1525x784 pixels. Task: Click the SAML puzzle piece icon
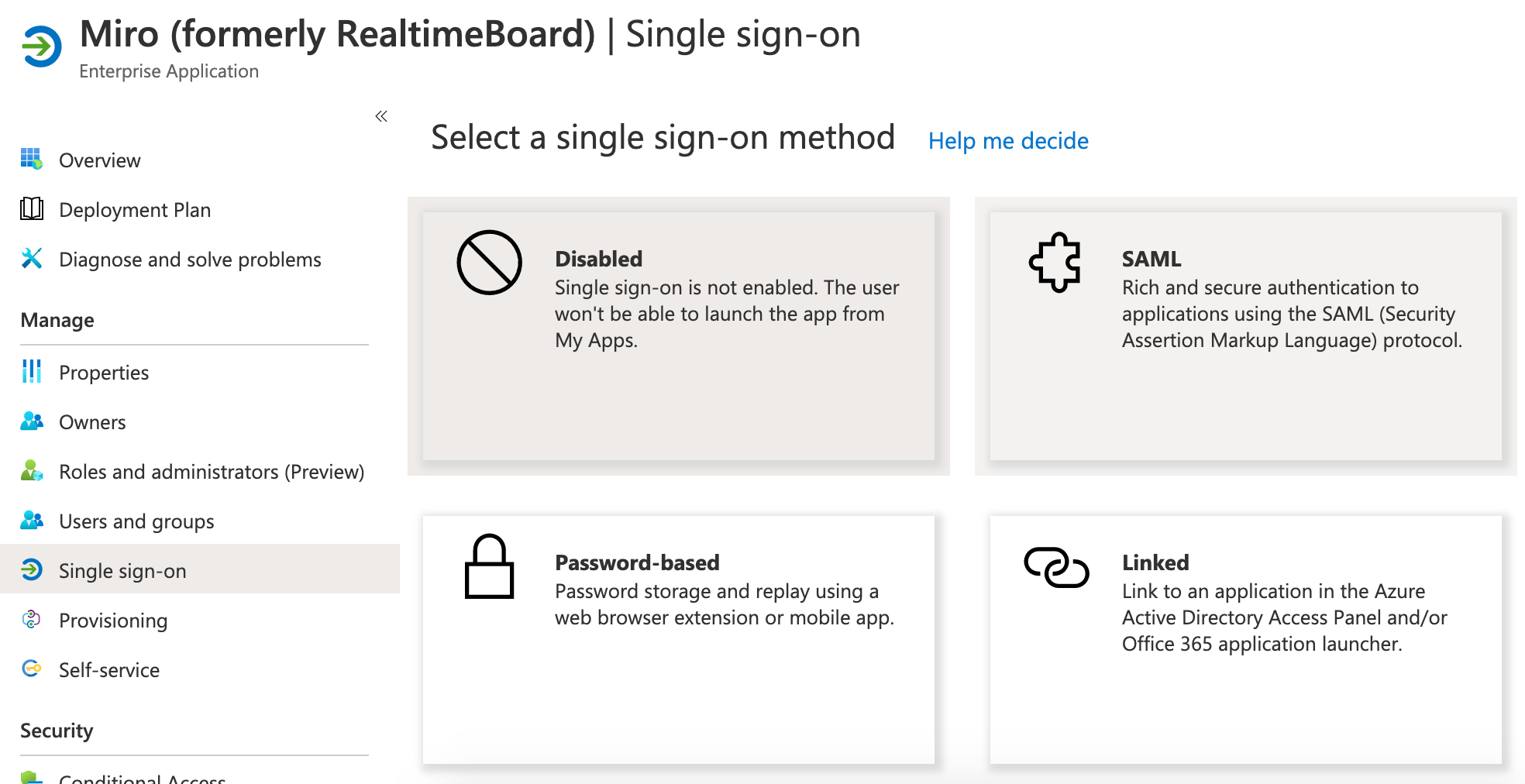pyautogui.click(x=1055, y=263)
